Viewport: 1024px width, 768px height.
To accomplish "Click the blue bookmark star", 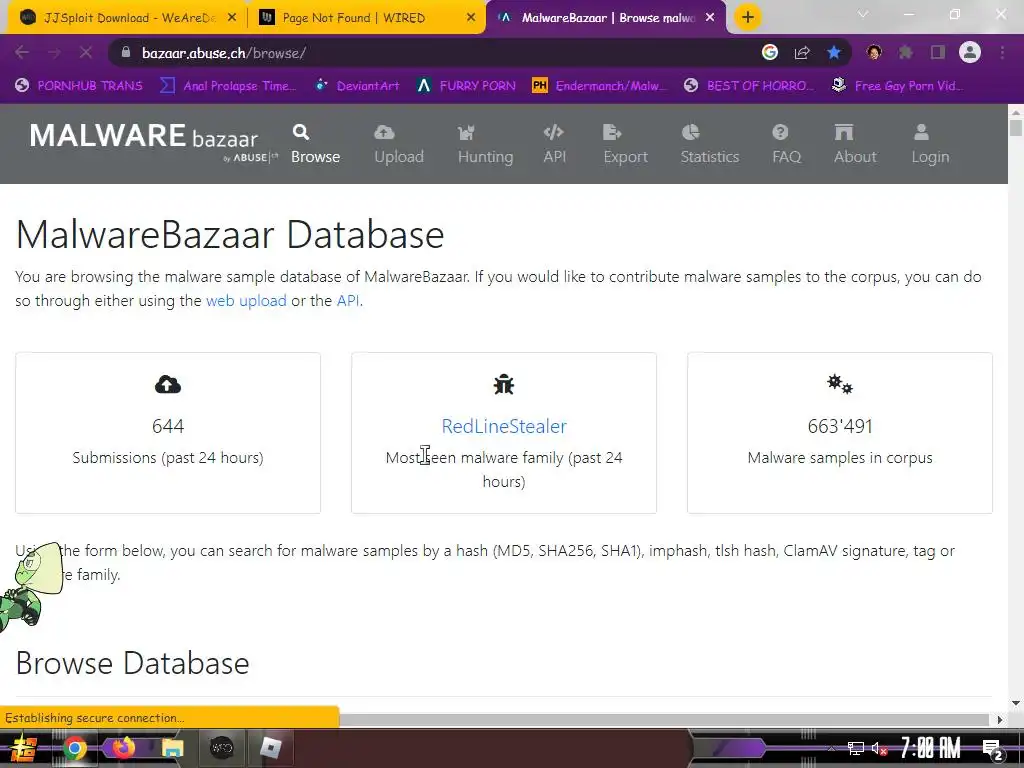I will click(834, 52).
